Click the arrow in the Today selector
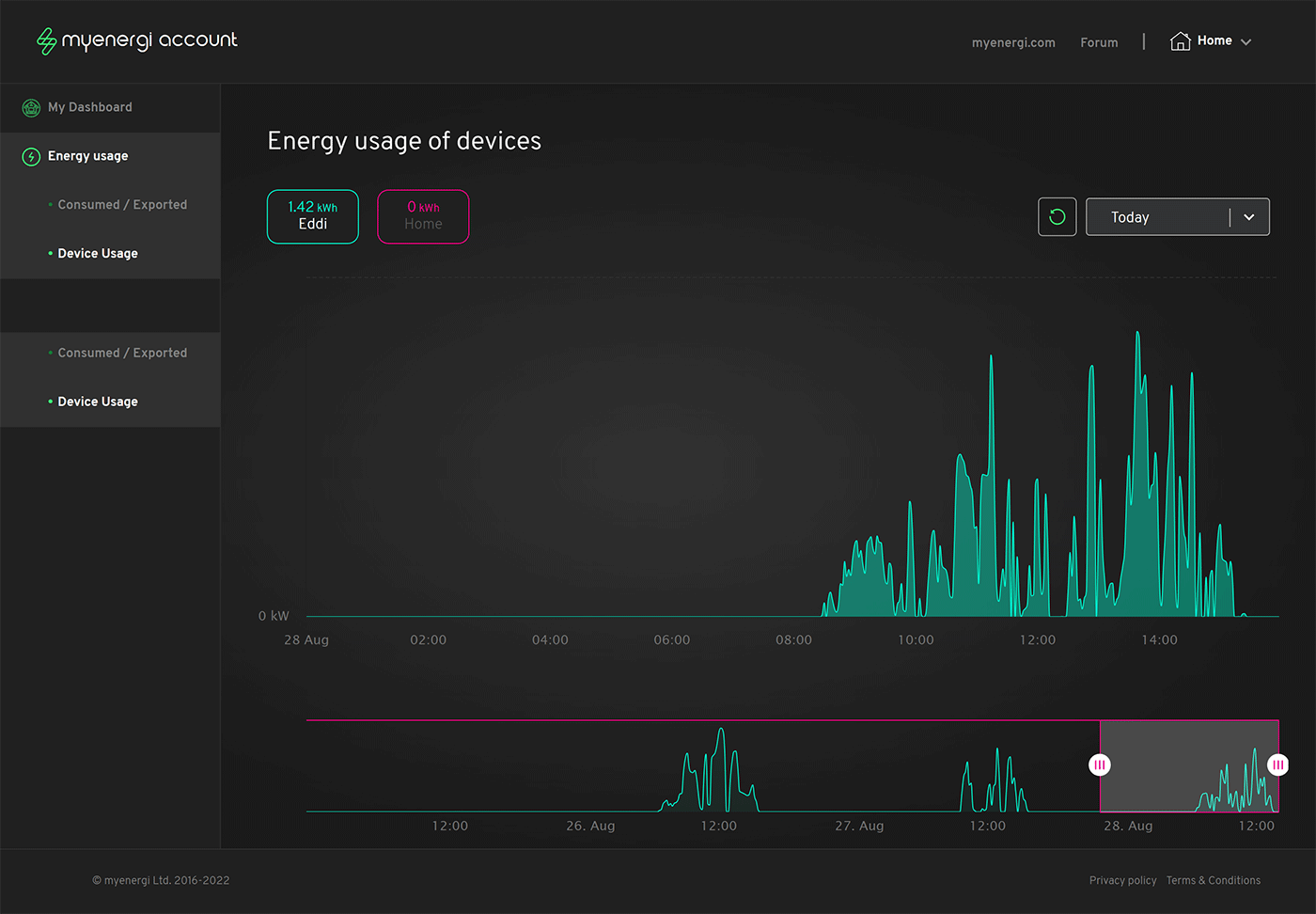 (x=1249, y=217)
